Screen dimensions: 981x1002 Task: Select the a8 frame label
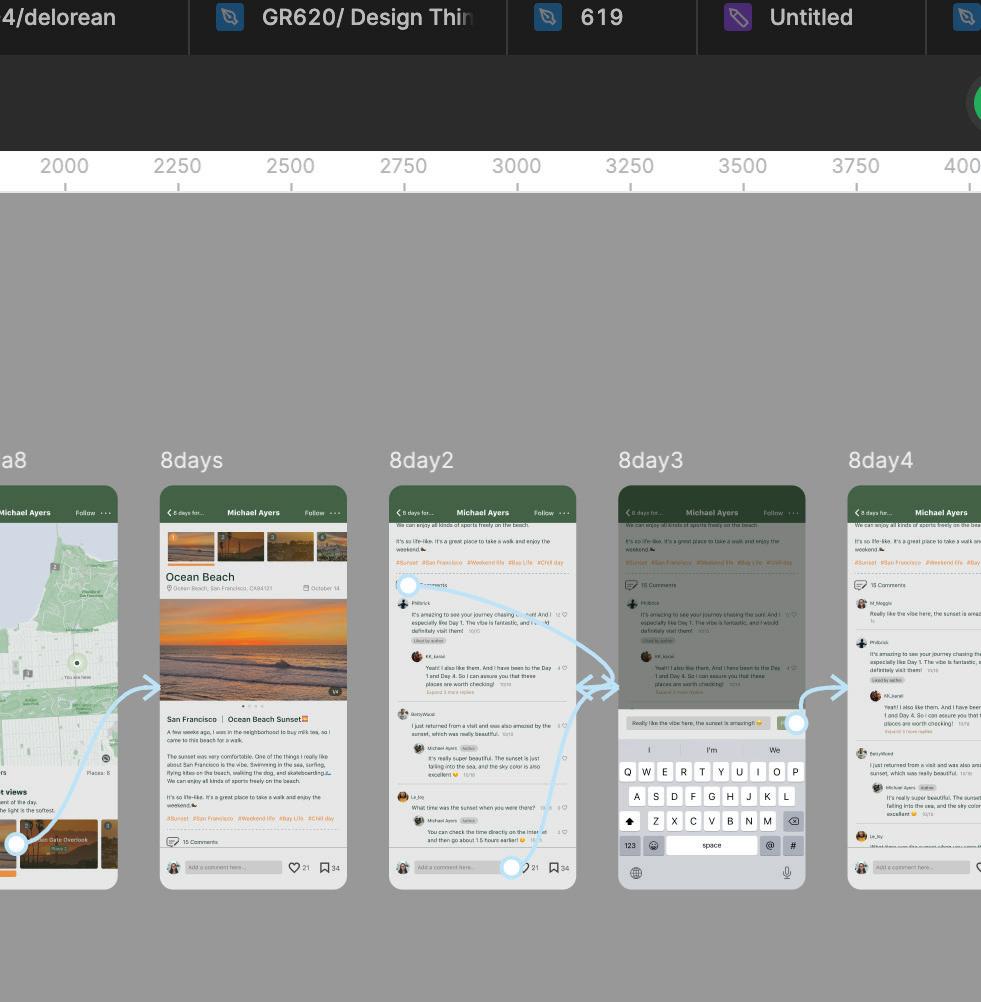(13, 460)
